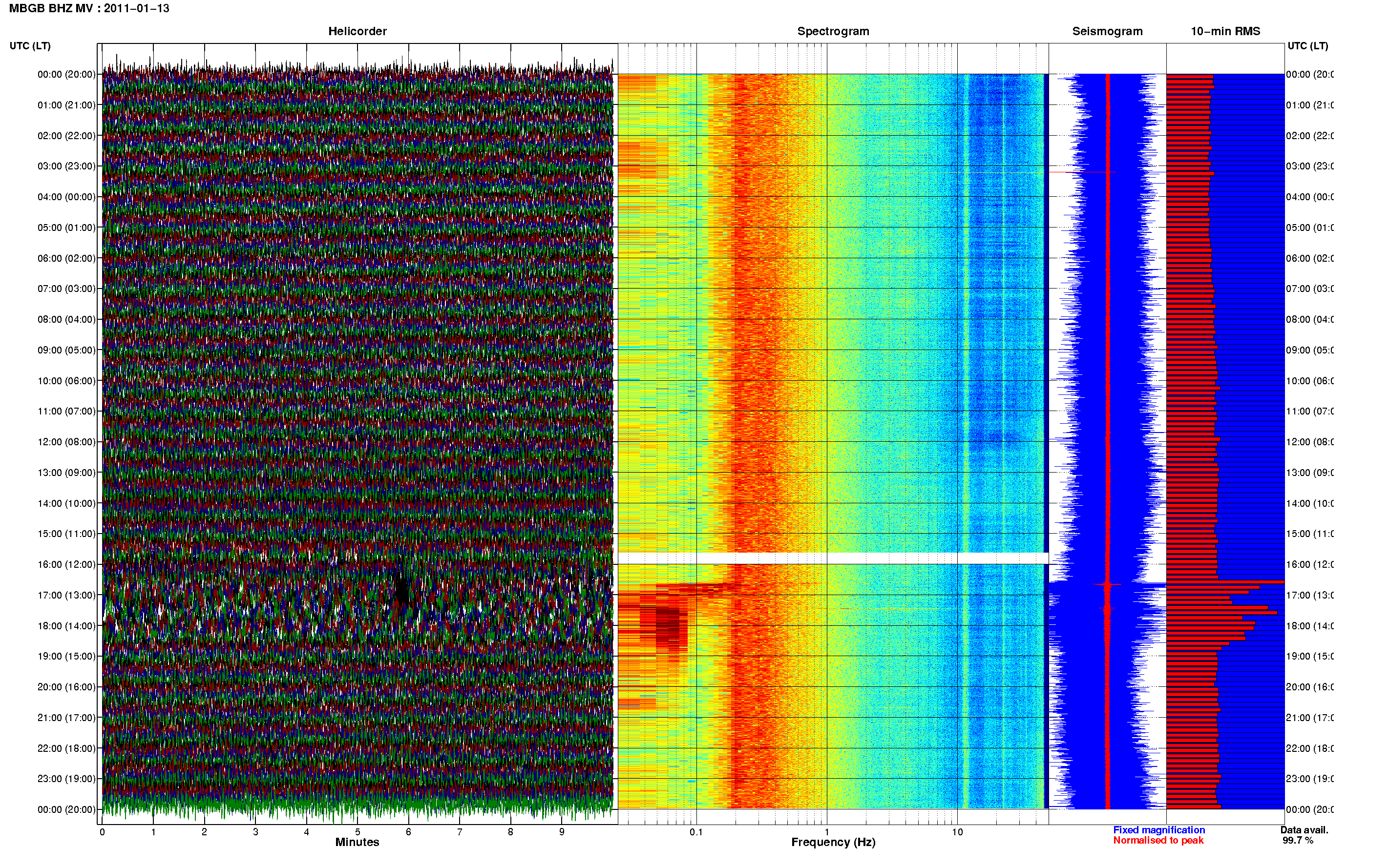The width and height of the screenshot is (1389, 868).
Task: Click the 15:00 (11:00) helicorder time label
Action: coord(66,534)
